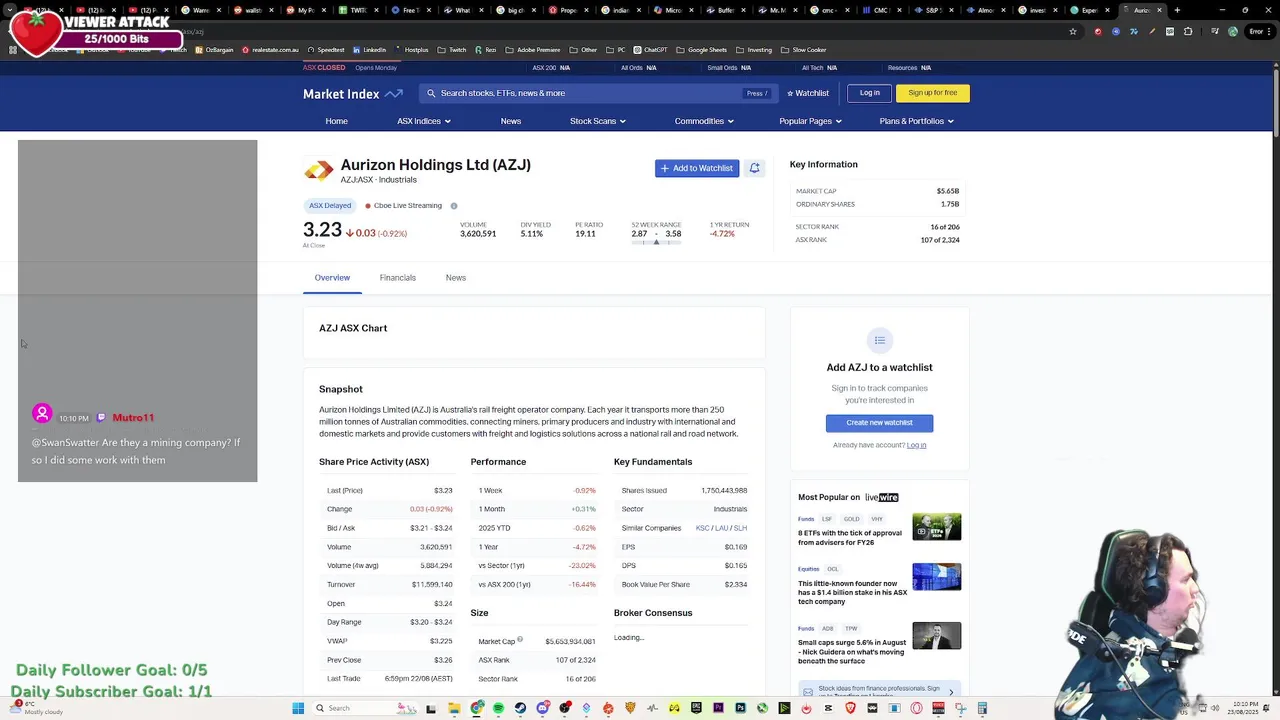Open Small caps surge 5.6% article

[x=852, y=652]
